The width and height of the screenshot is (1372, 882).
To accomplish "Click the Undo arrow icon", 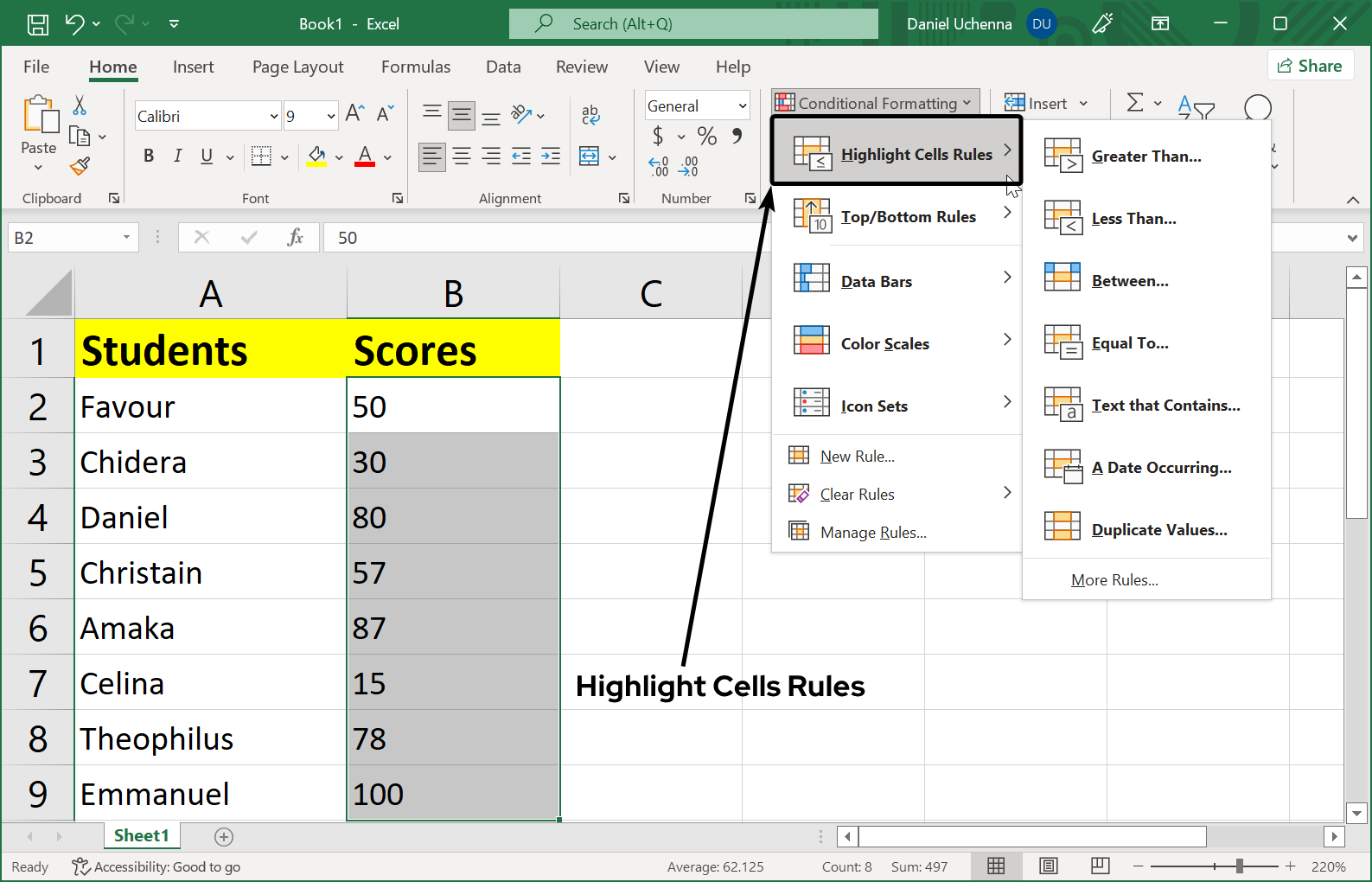I will (x=74, y=24).
